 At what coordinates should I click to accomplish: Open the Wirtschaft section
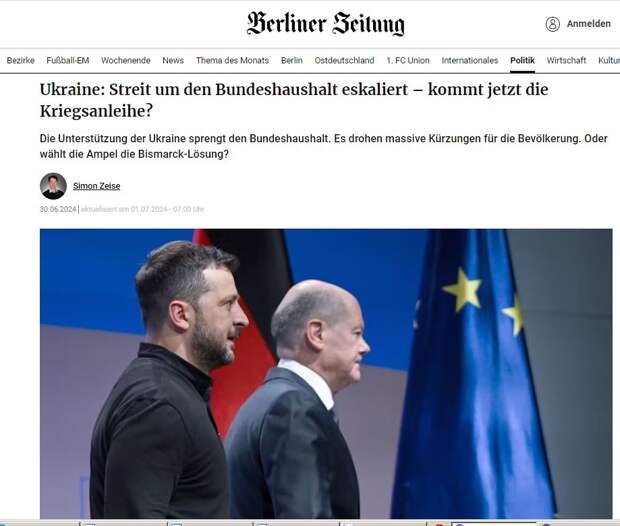(x=566, y=61)
